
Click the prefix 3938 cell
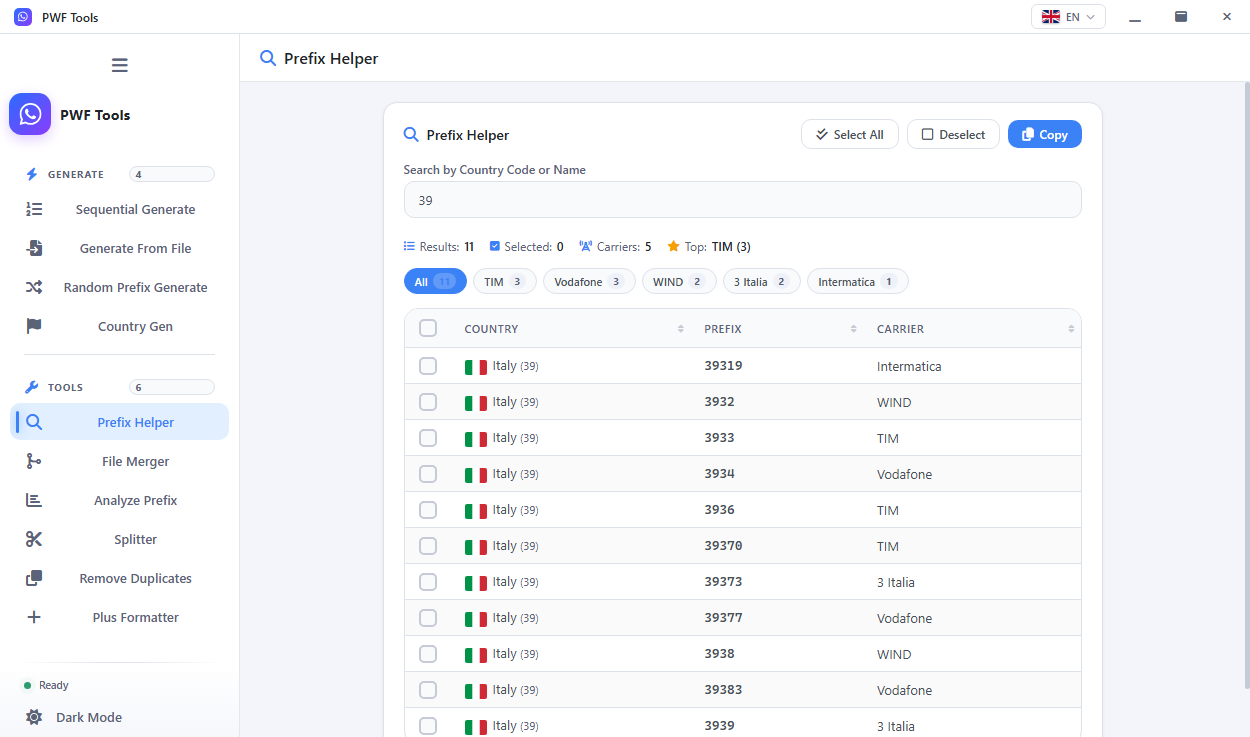[x=719, y=654]
